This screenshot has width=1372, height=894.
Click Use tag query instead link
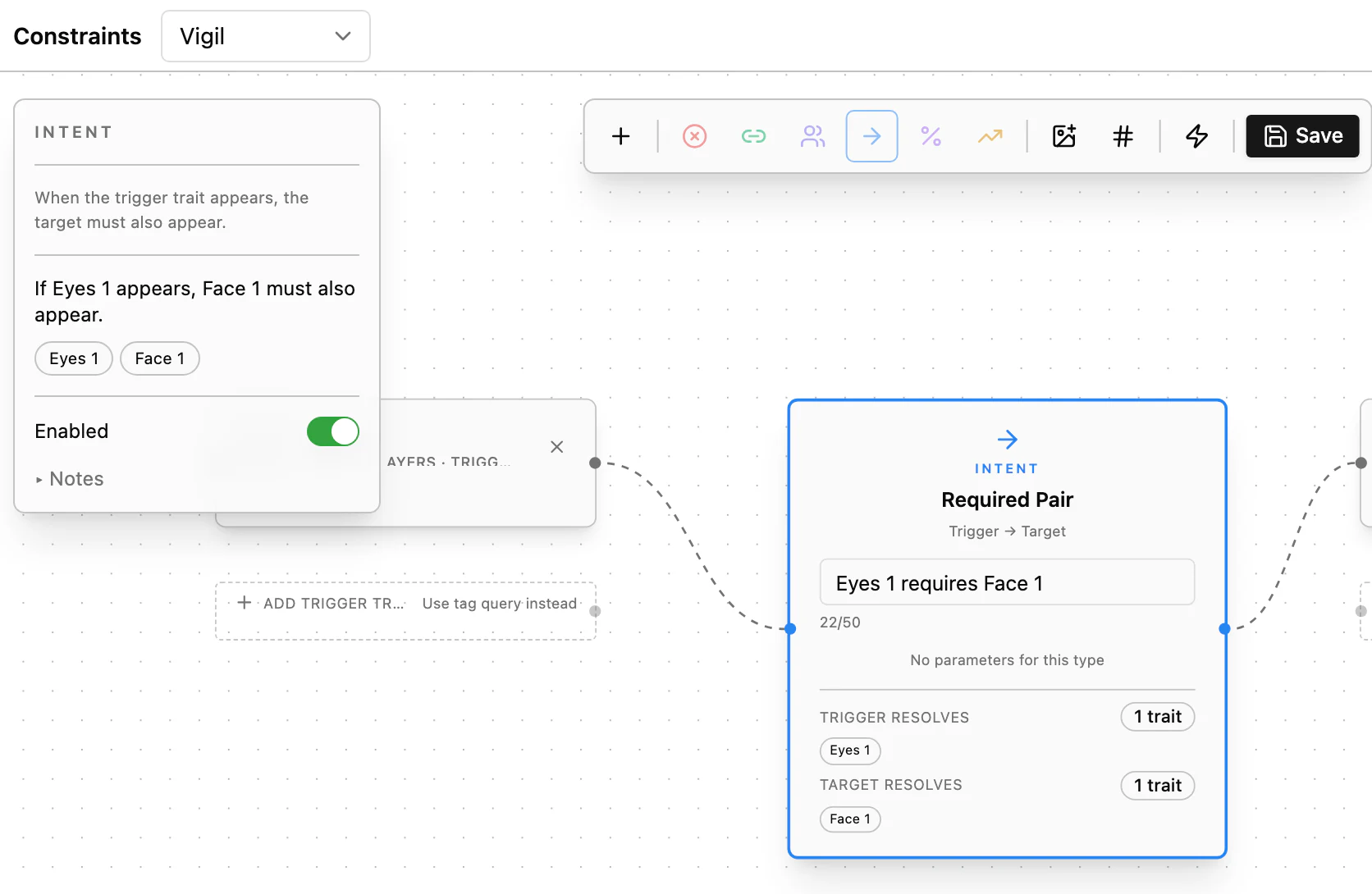pos(500,604)
